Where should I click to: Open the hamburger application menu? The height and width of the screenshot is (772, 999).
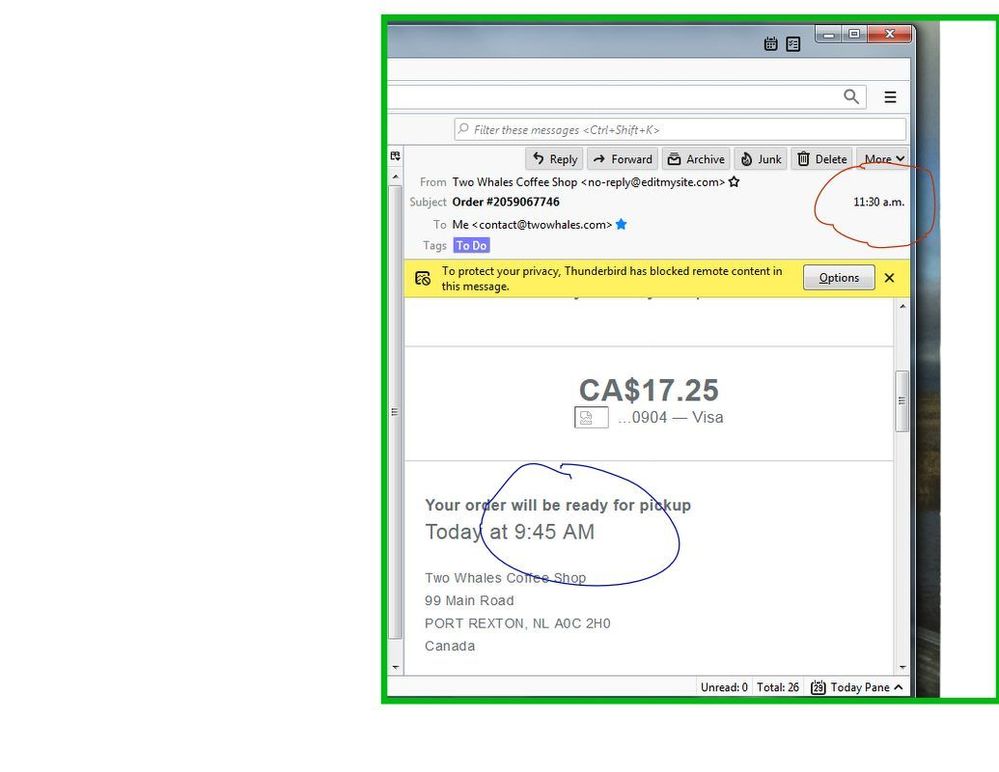(890, 97)
